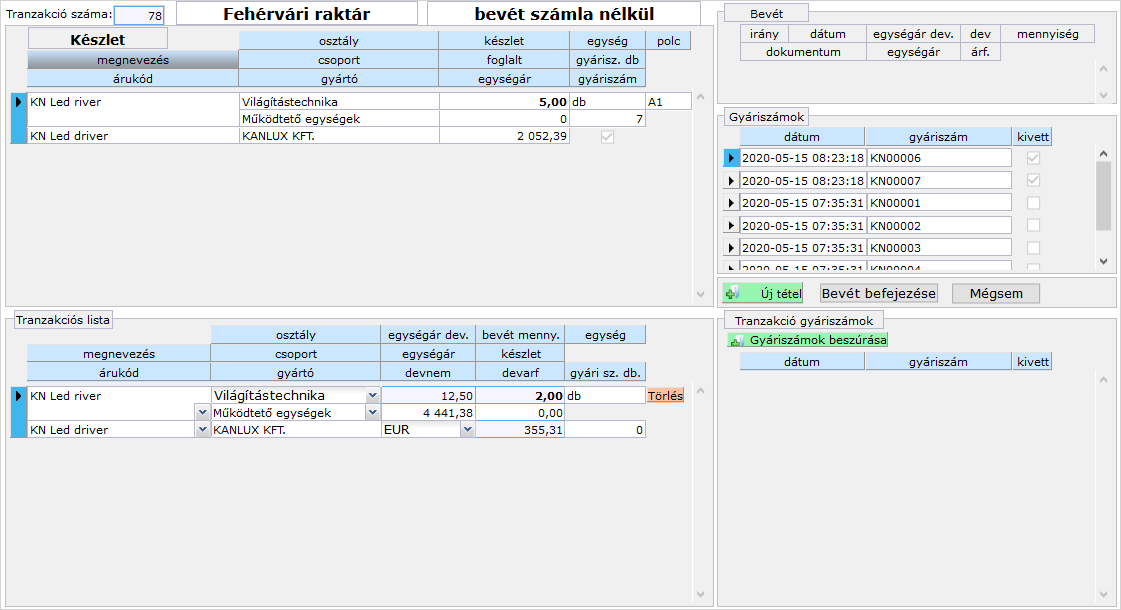
Task: Select the row marker arrow for KN00006
Action: coord(730,158)
